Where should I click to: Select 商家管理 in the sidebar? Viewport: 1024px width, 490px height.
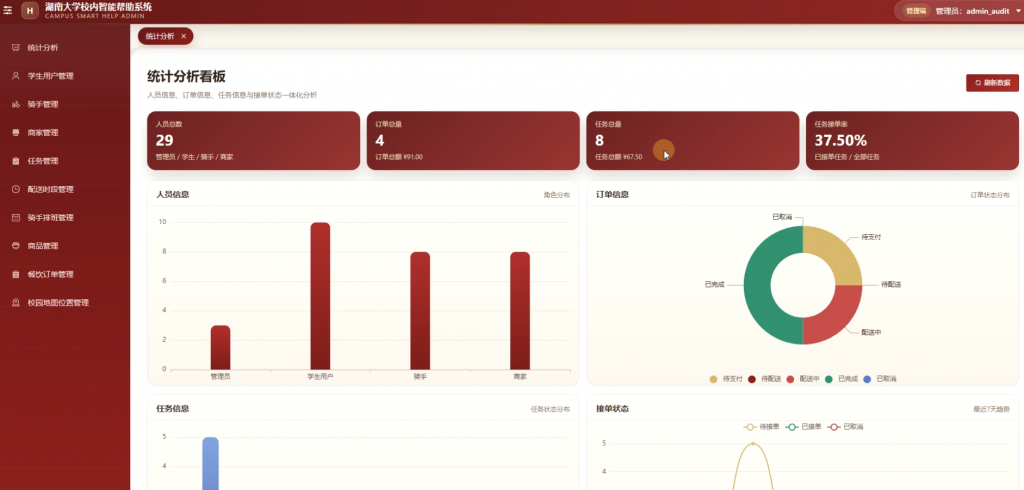click(65, 133)
